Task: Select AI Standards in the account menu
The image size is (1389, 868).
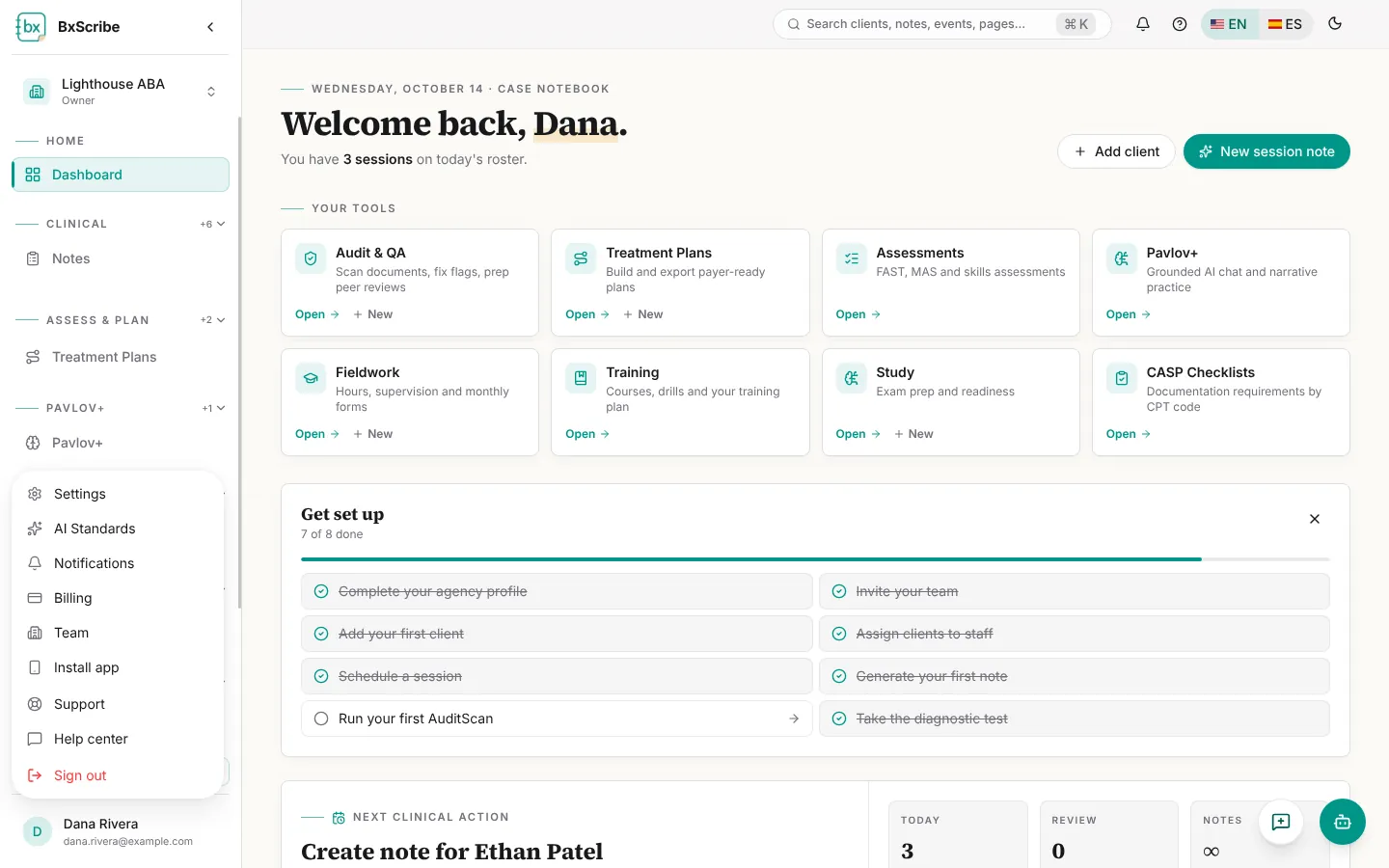Action: tap(118, 529)
